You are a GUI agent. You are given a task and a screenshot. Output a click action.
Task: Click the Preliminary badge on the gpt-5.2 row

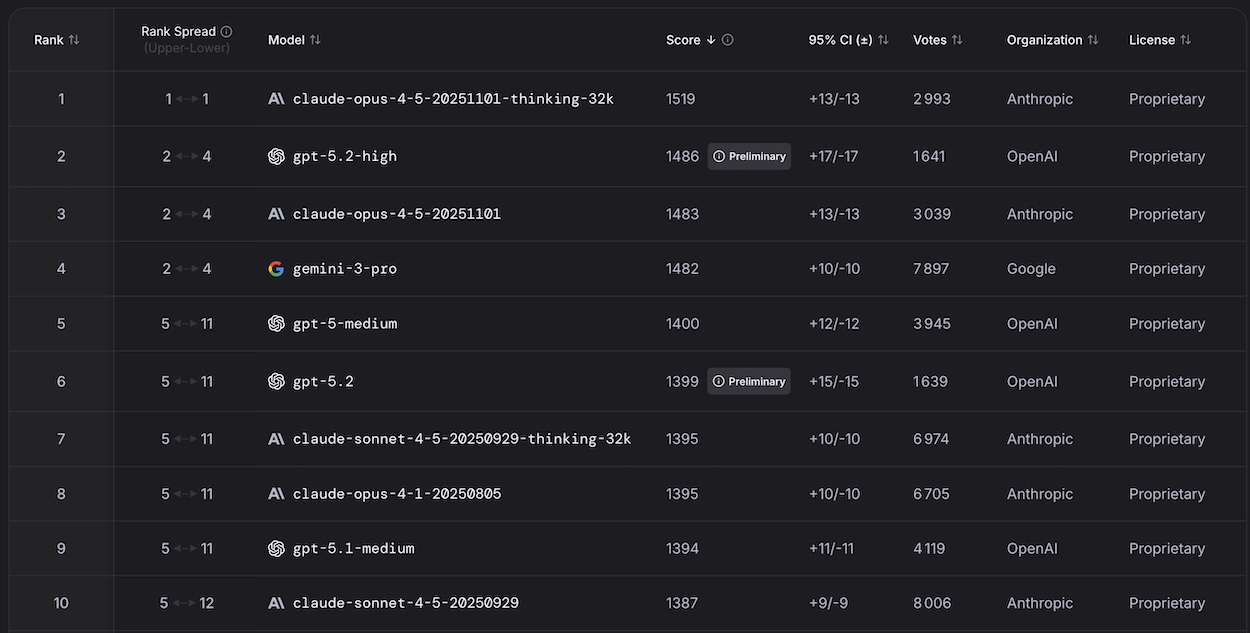pyautogui.click(x=749, y=382)
